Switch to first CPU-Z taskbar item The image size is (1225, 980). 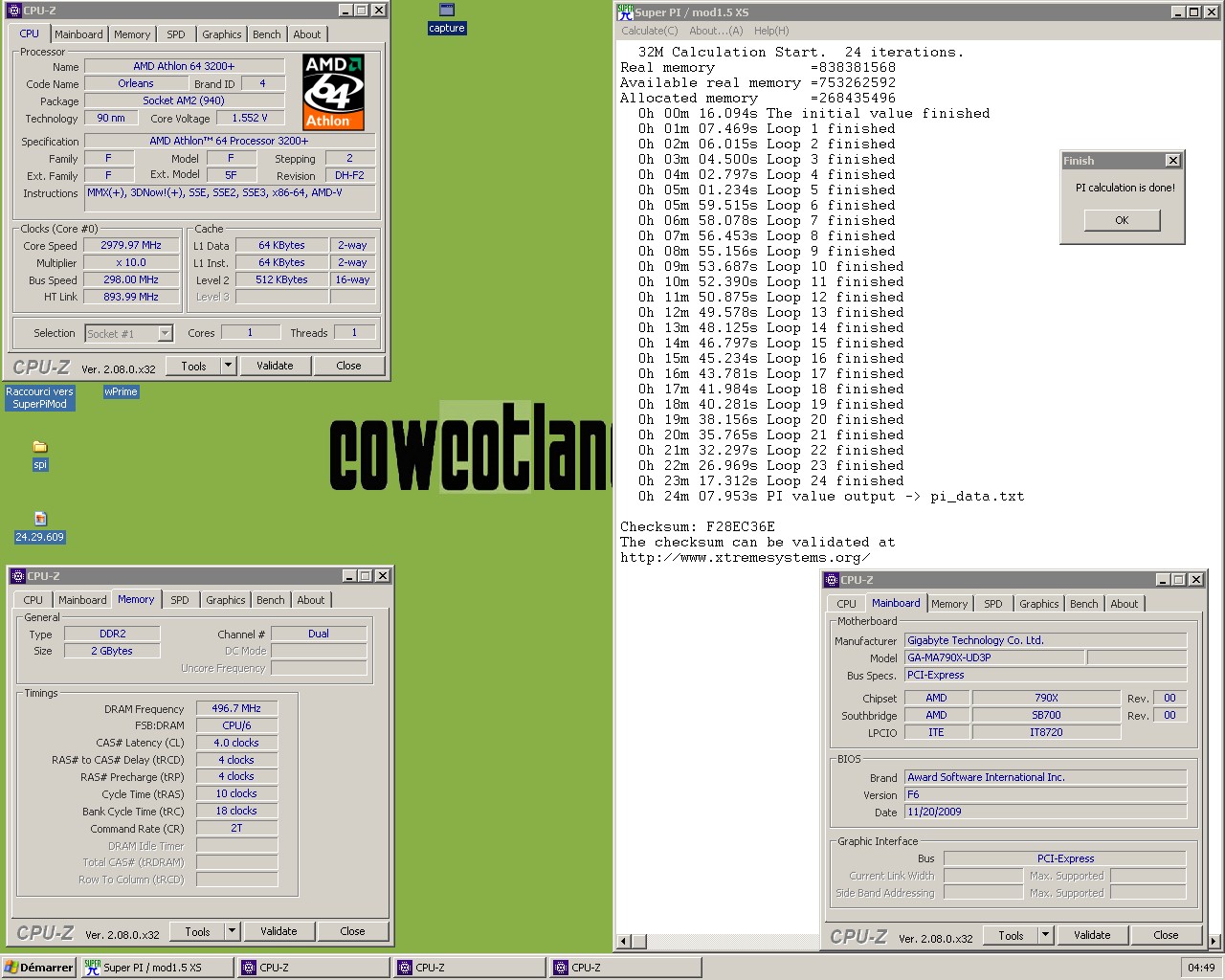(x=313, y=968)
